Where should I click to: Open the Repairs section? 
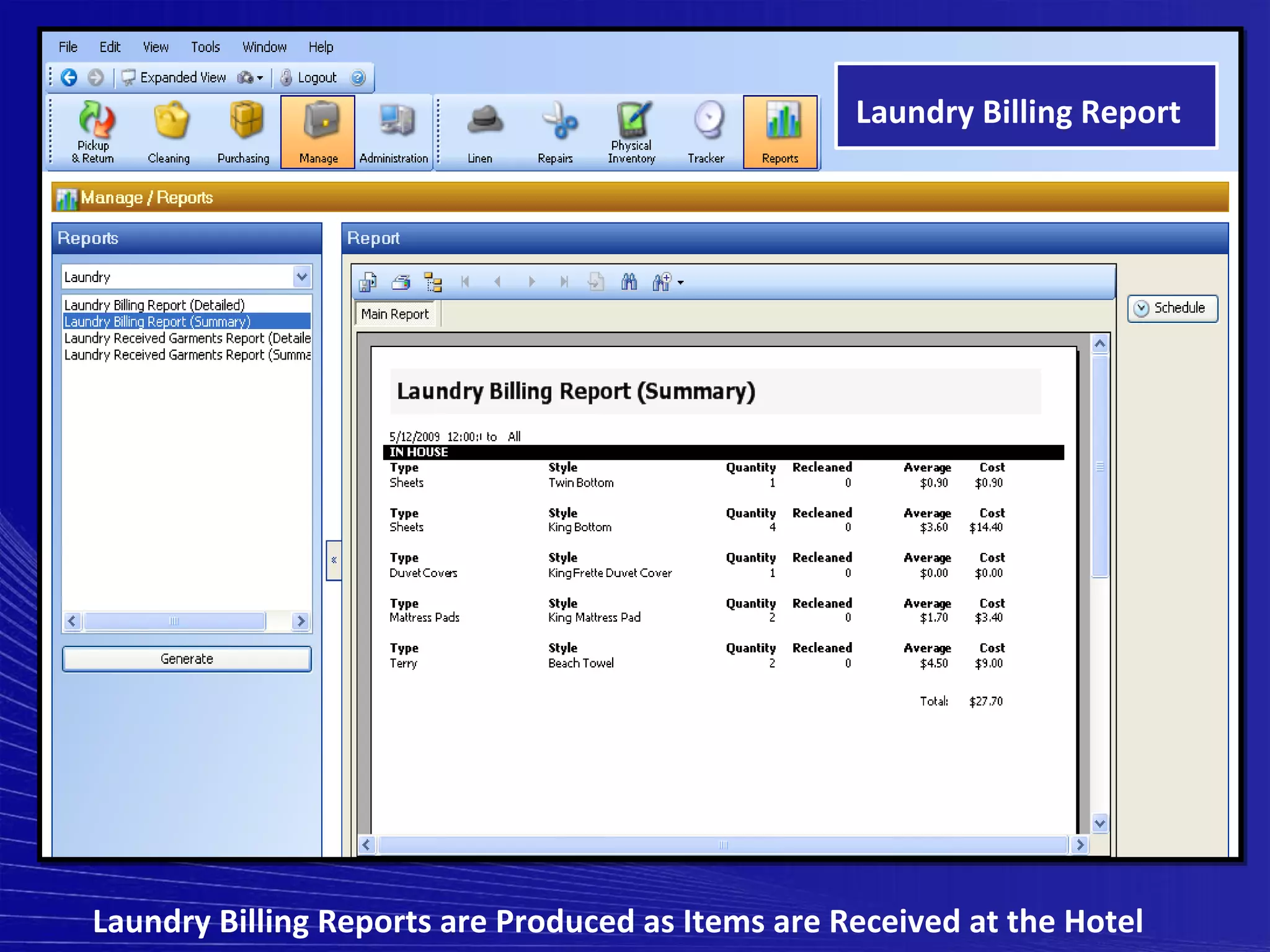(x=555, y=132)
